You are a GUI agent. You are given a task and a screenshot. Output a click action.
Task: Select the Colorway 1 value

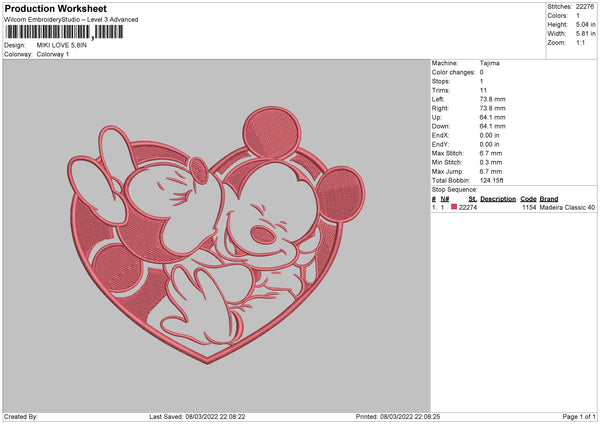[53, 54]
